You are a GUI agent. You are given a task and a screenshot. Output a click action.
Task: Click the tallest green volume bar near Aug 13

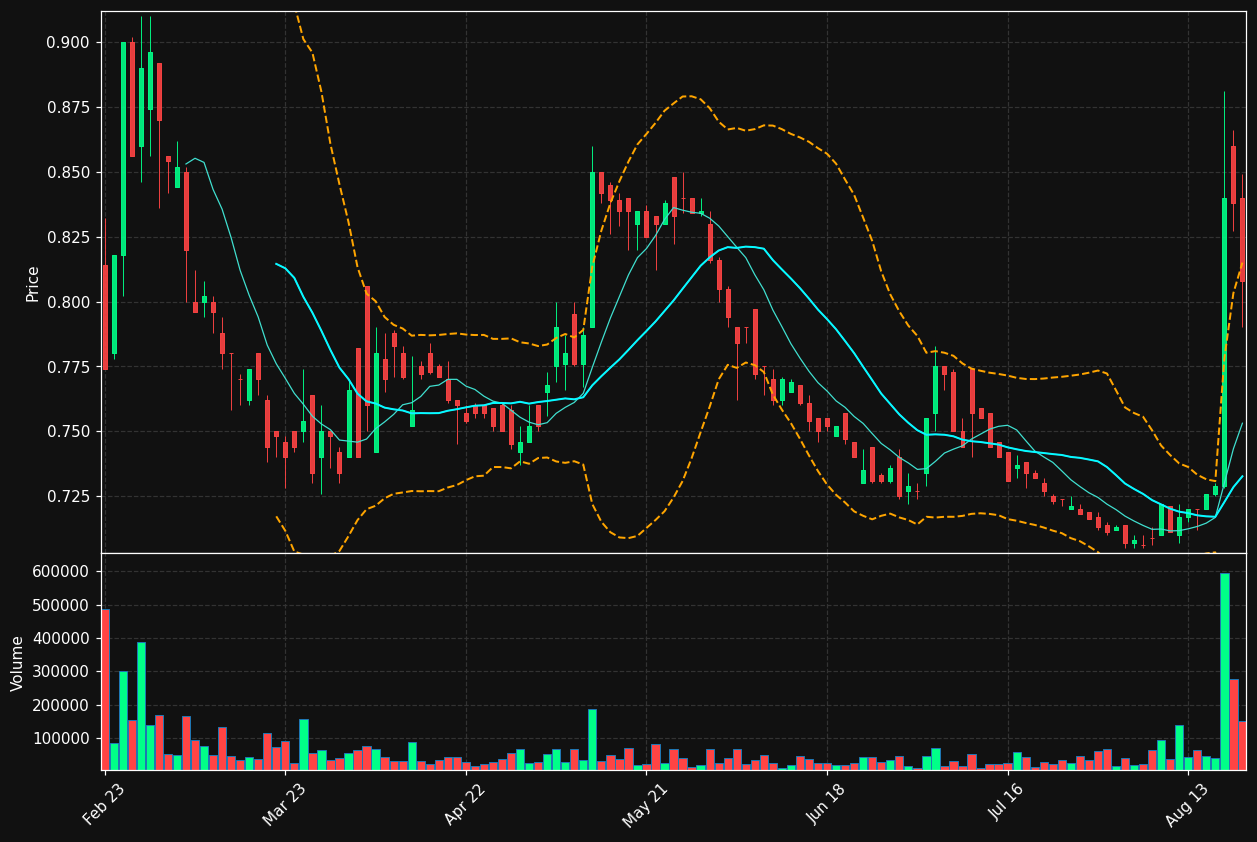1225,671
